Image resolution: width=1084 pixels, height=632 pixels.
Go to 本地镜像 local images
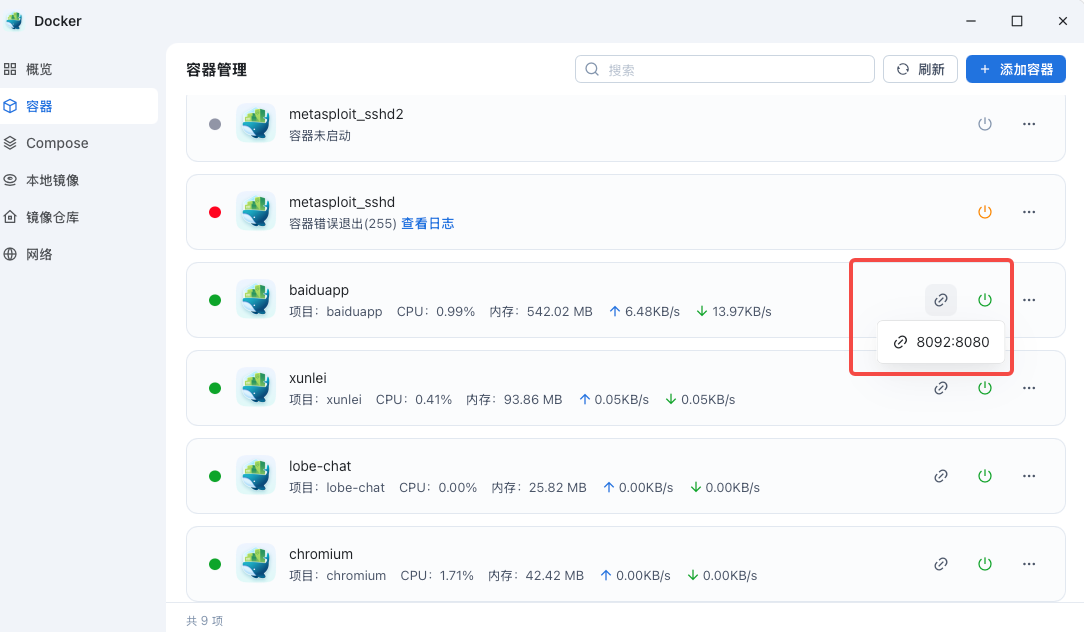tap(41, 180)
